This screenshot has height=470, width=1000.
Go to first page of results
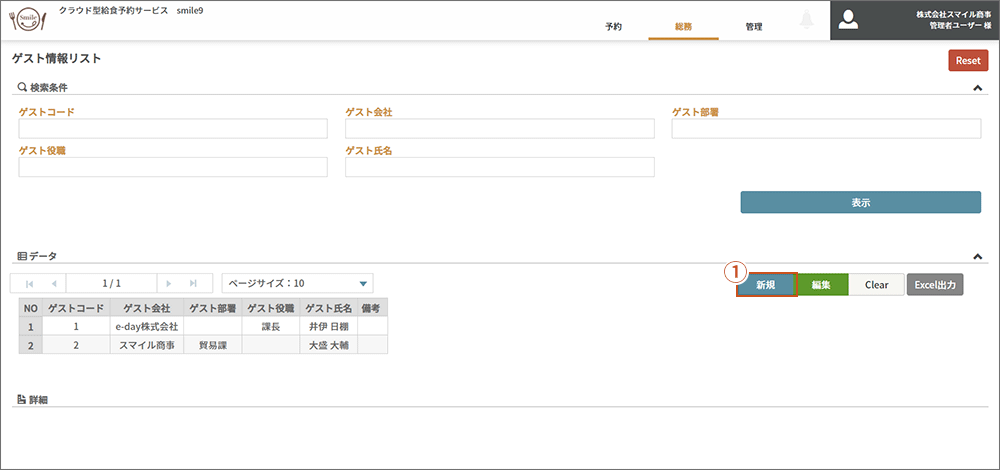click(x=29, y=283)
